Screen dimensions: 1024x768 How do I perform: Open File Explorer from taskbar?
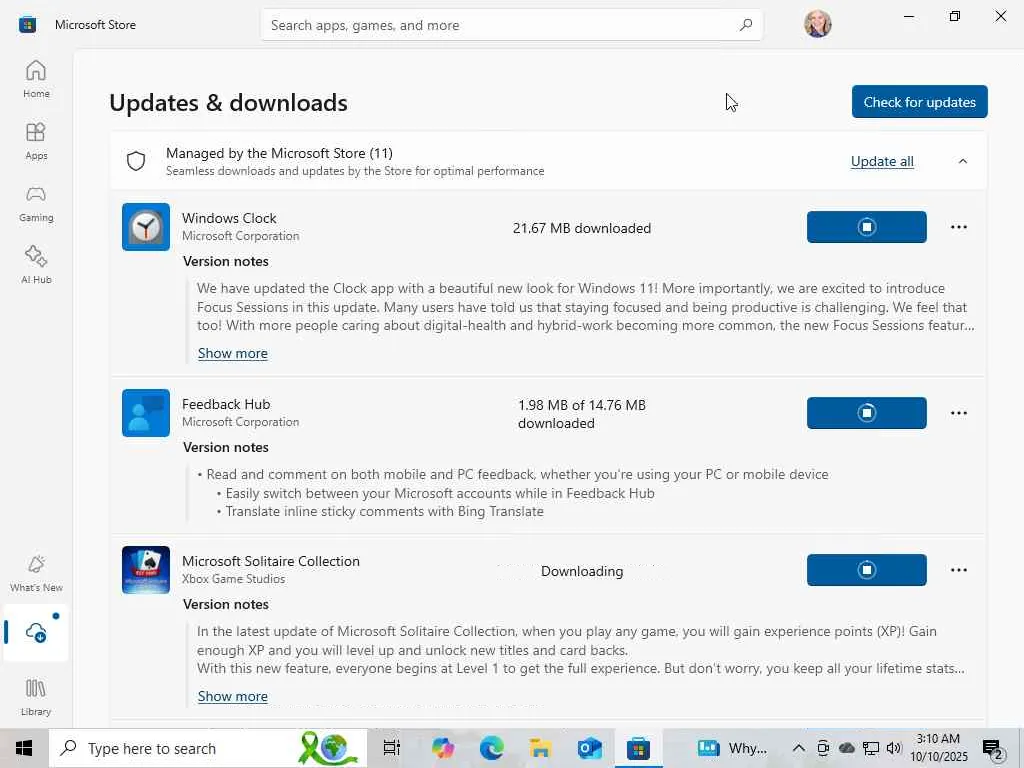(x=540, y=748)
